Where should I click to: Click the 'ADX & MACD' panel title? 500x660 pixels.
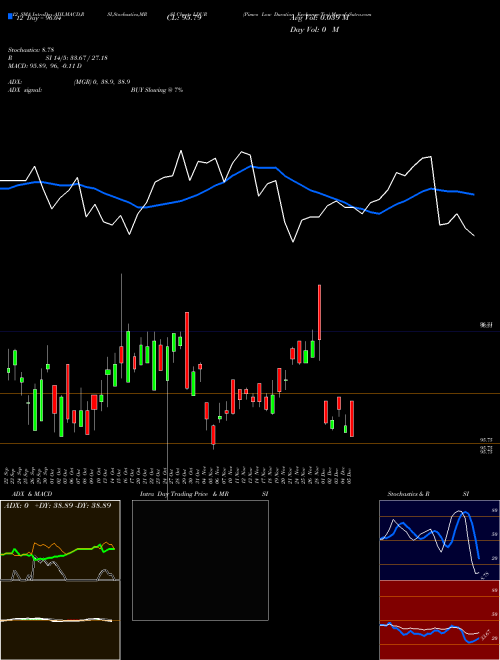point(32,494)
